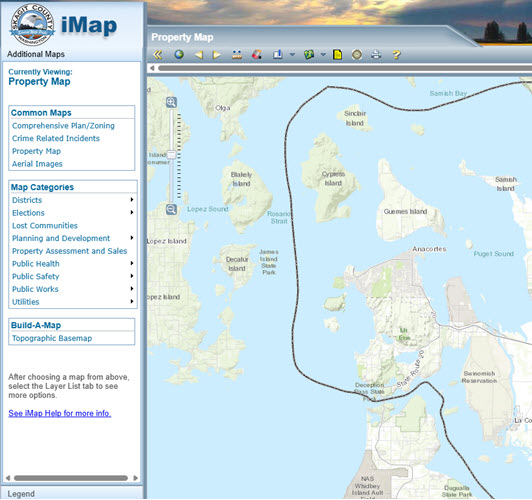Click the yellow note page icon
The height and width of the screenshot is (500, 532).
337,55
